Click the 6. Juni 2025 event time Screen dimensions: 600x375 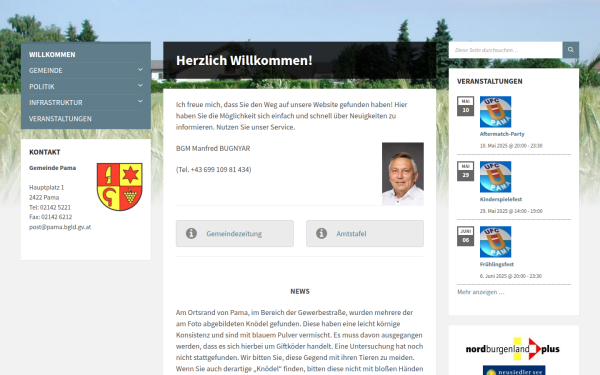(x=511, y=276)
